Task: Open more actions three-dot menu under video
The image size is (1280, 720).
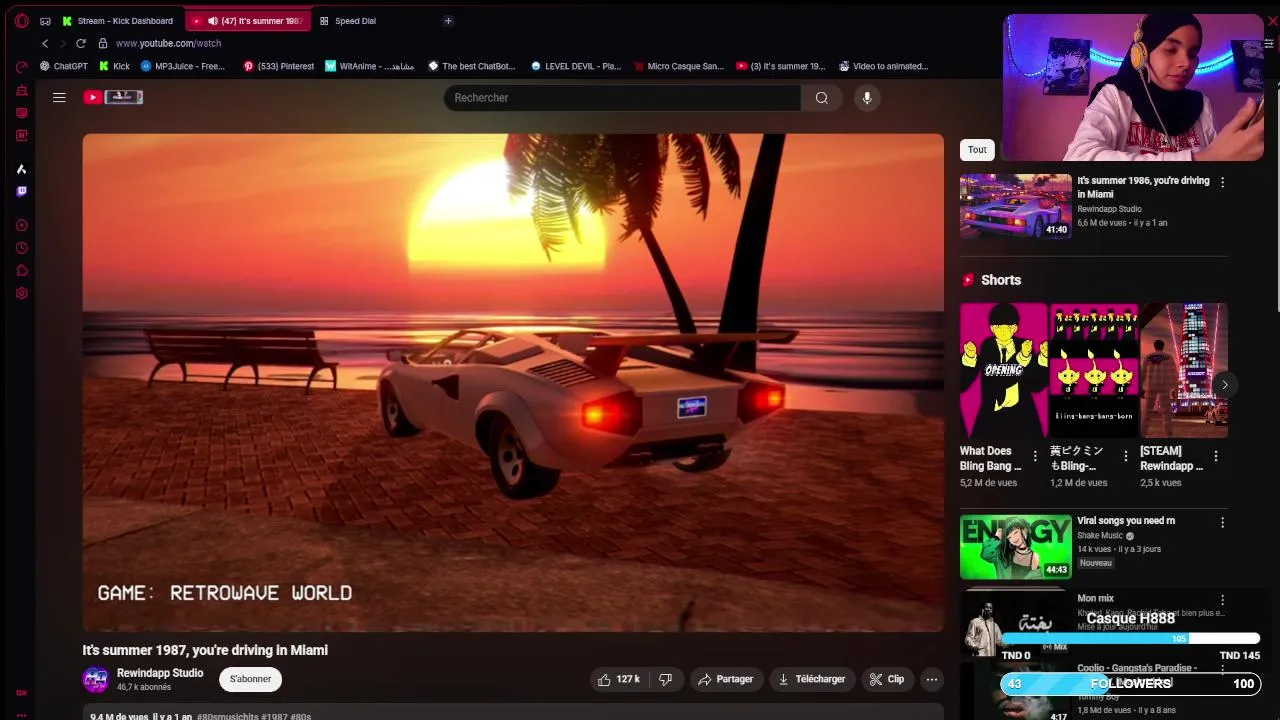Action: pos(932,679)
